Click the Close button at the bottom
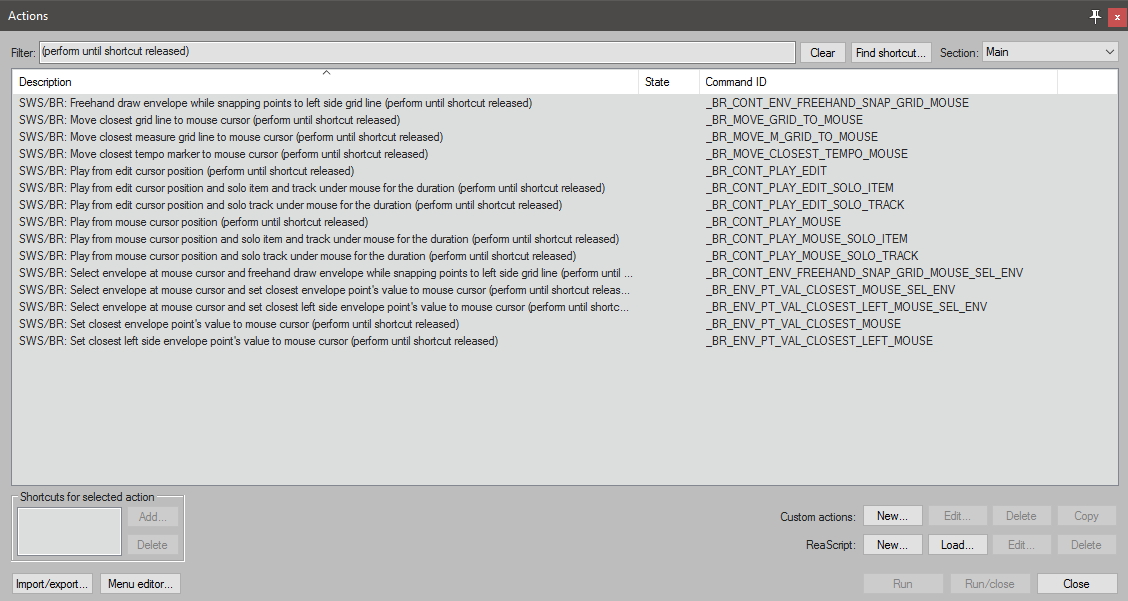 pos(1076,584)
